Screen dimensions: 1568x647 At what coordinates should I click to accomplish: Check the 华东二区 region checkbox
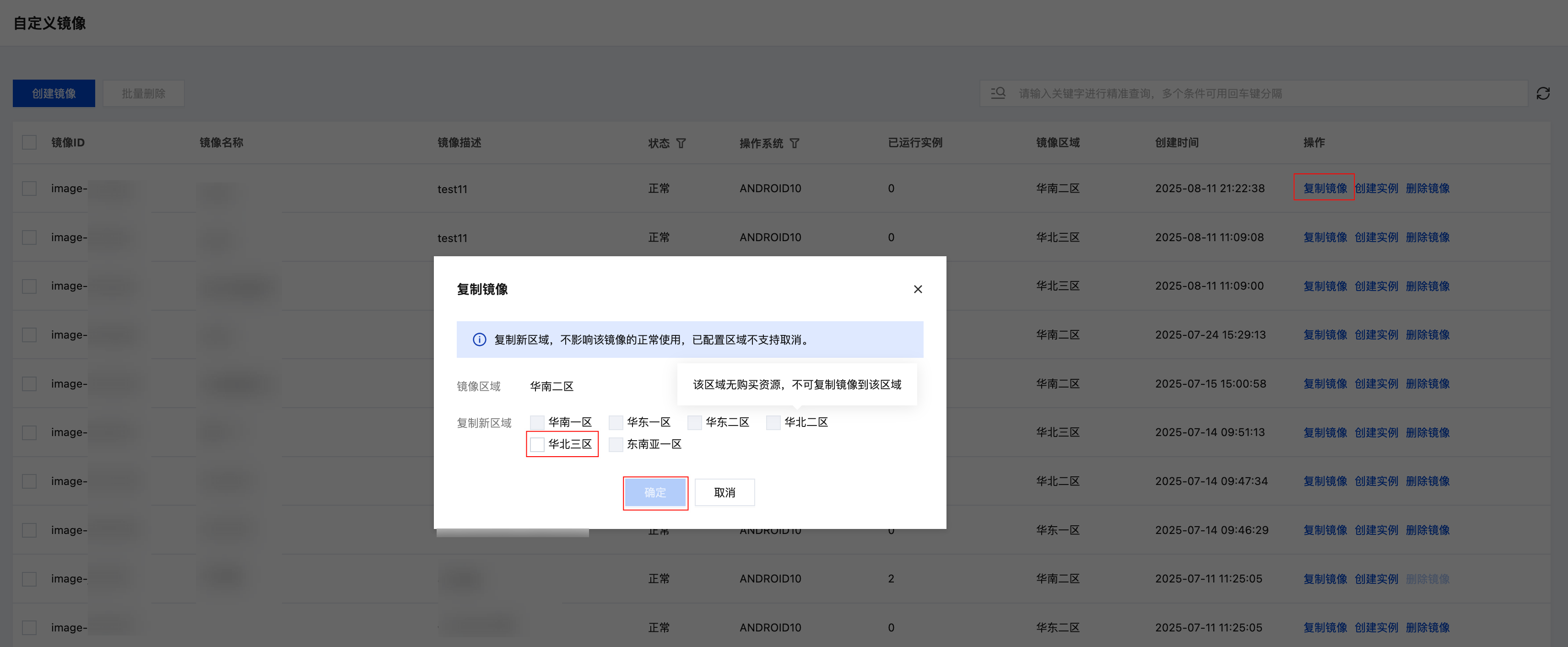point(694,422)
